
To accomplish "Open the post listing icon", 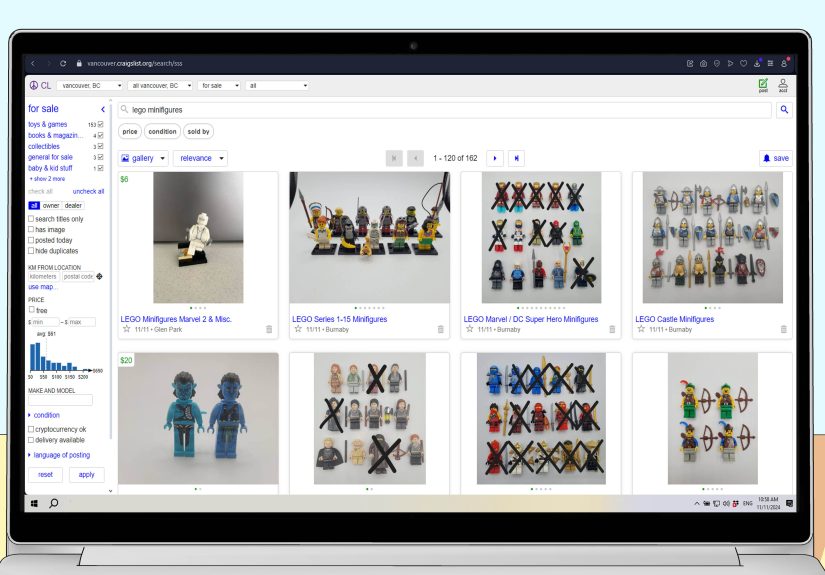I will click(x=763, y=85).
